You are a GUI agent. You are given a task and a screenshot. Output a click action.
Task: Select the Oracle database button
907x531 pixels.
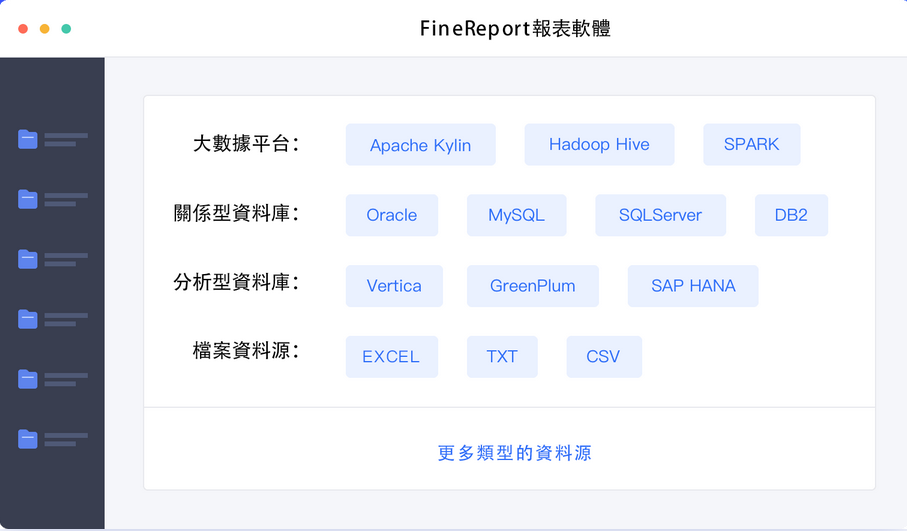coord(392,215)
